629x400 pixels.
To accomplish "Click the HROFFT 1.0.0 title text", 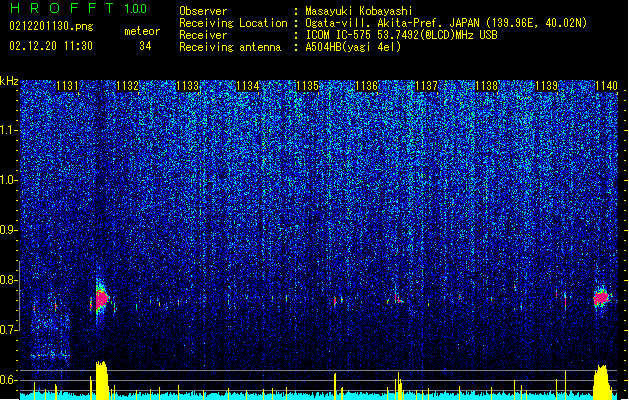I will pos(79,8).
